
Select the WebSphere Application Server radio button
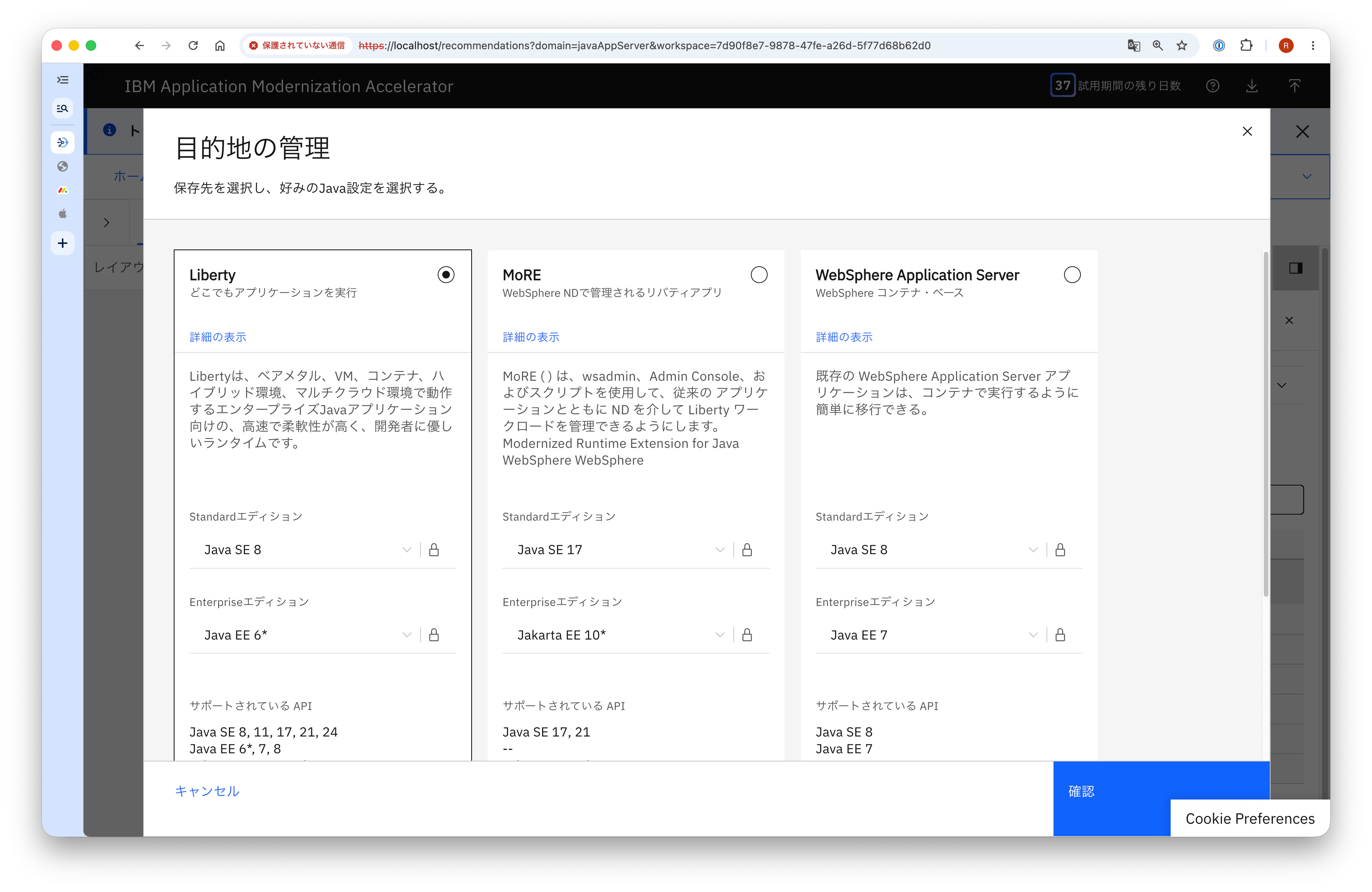1072,275
